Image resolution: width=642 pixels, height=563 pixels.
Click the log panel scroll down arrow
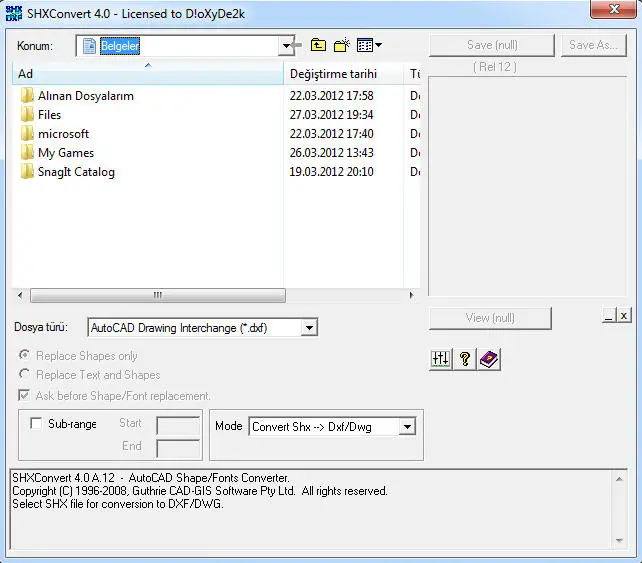pos(619,540)
